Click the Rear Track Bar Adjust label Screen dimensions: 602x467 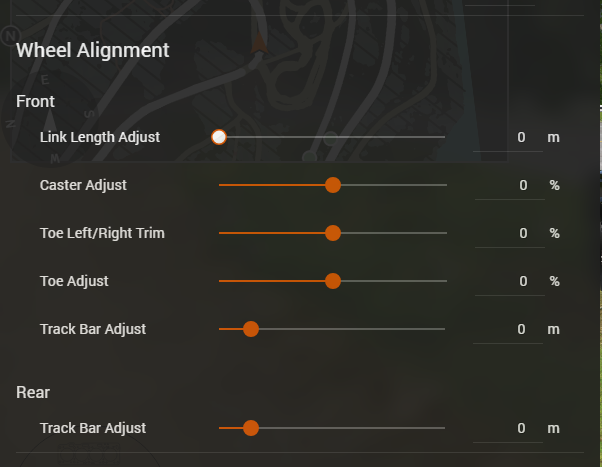[93, 428]
